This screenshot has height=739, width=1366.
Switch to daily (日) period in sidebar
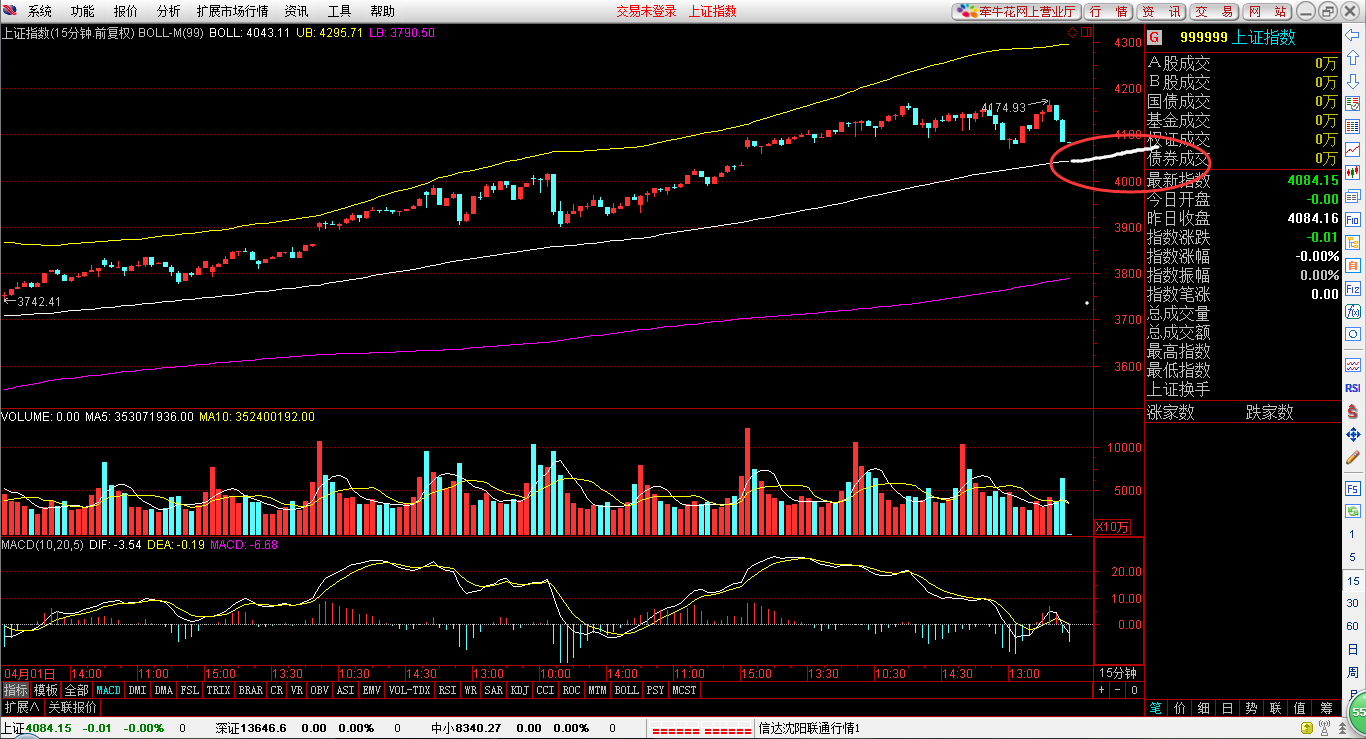(1353, 650)
